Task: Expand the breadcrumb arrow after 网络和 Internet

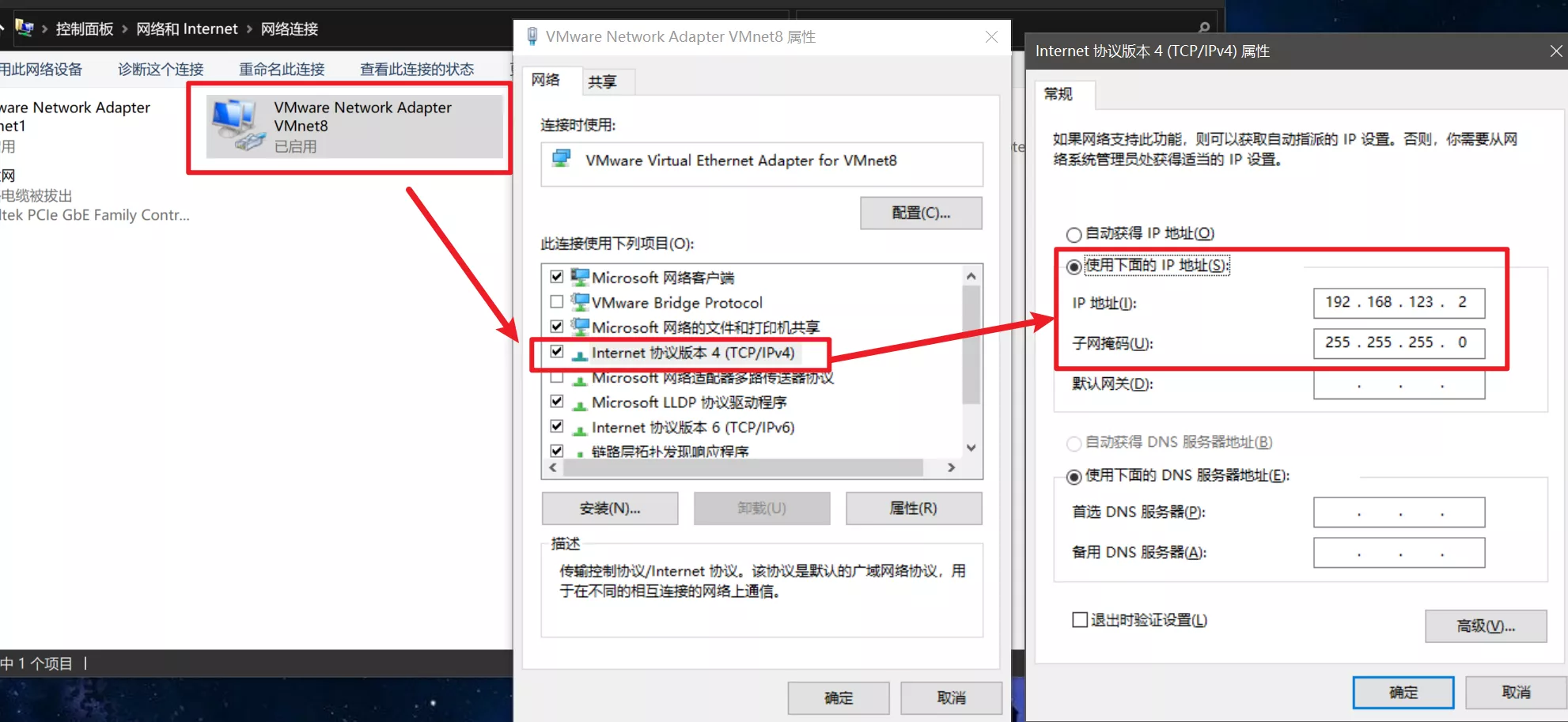Action: point(249,29)
